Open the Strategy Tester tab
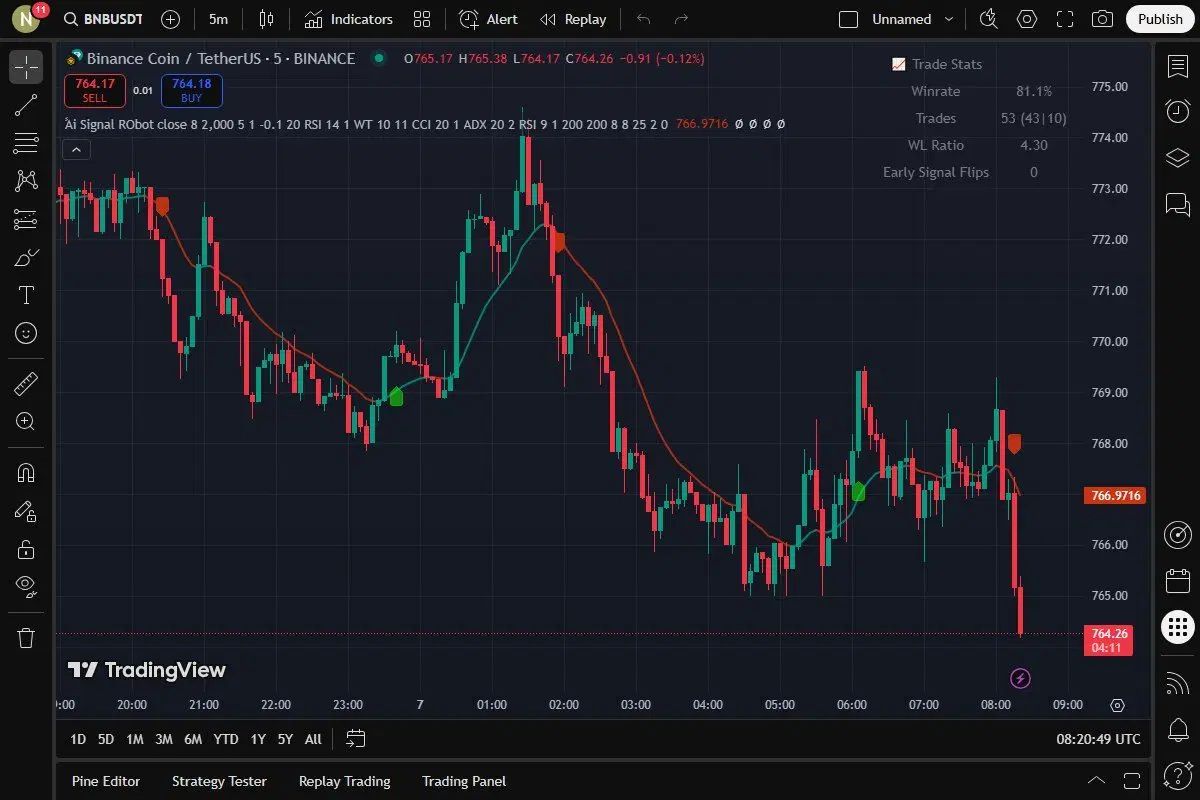The image size is (1200, 800). pos(219,781)
